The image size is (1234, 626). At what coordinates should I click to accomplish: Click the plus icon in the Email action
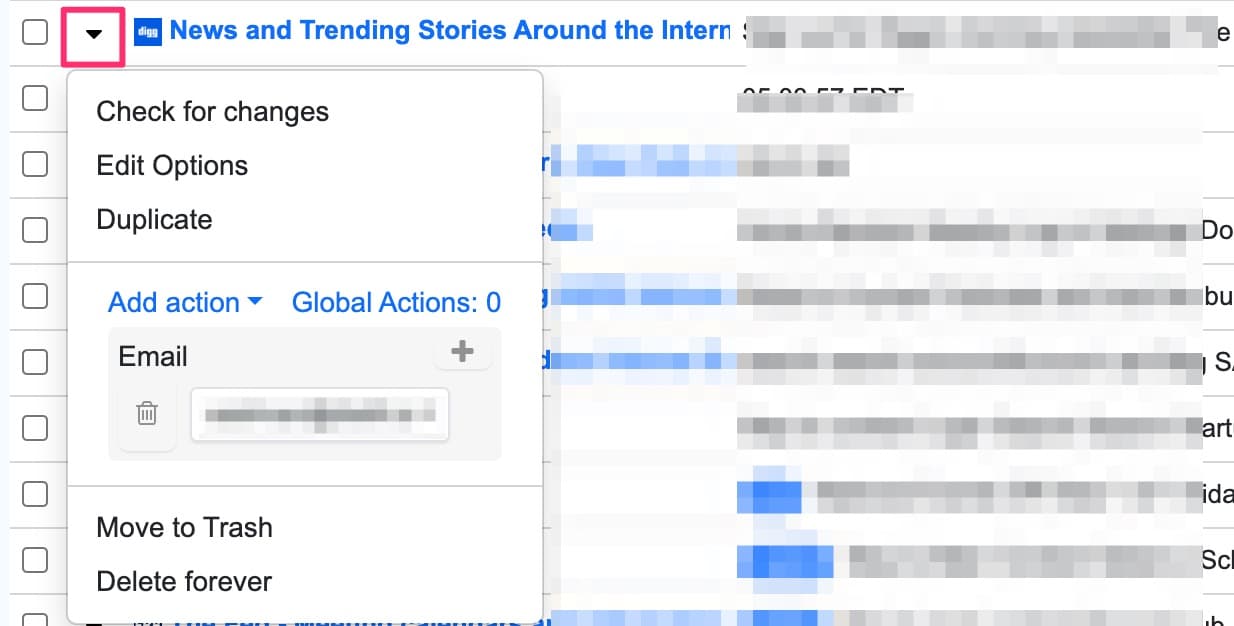[x=462, y=352]
